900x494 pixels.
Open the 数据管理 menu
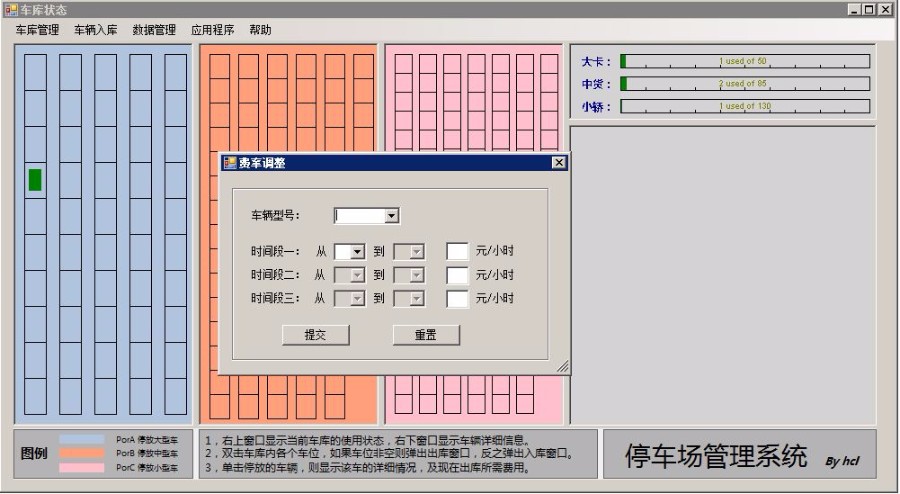point(154,30)
